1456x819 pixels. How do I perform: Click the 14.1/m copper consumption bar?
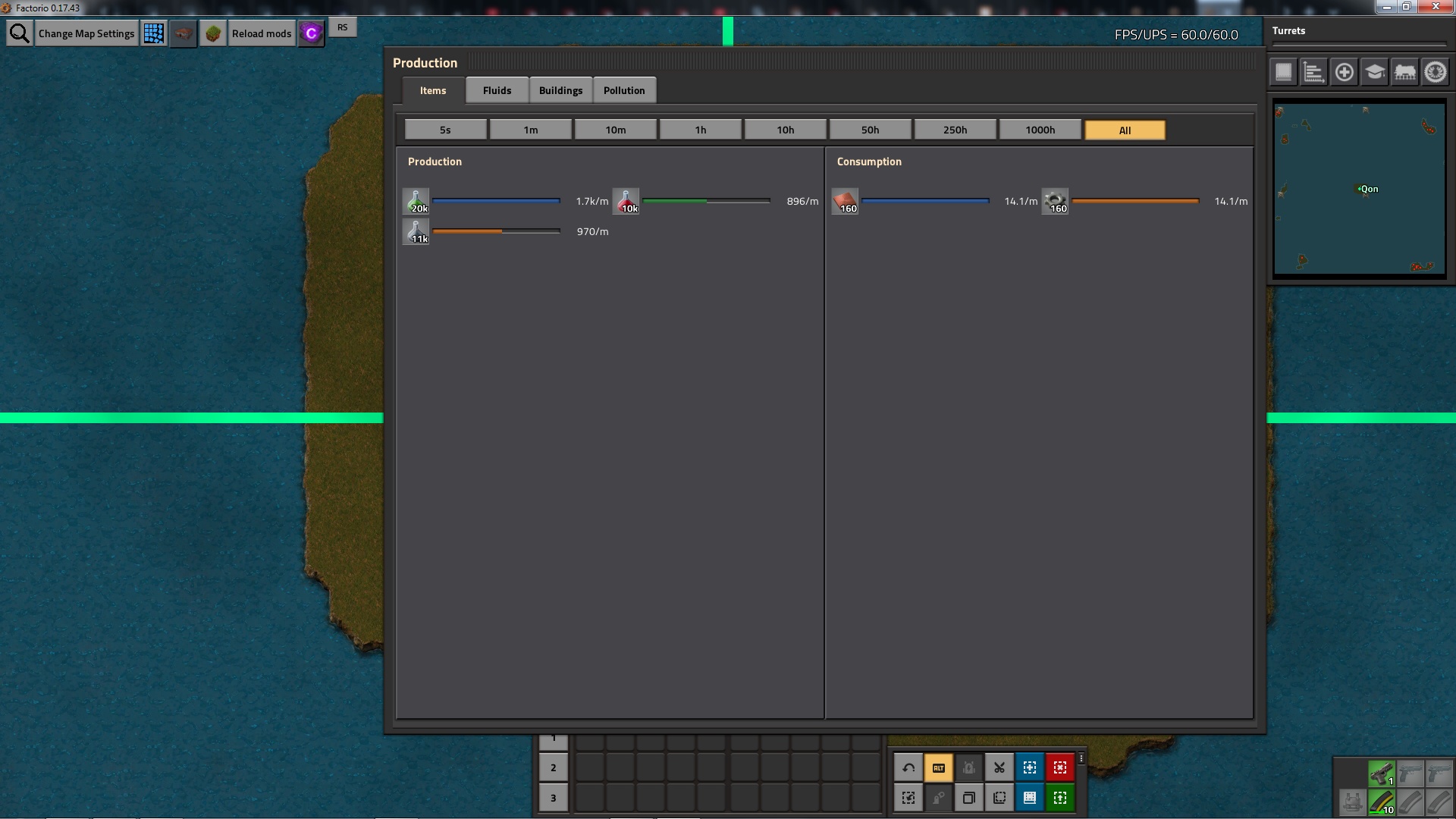point(925,201)
